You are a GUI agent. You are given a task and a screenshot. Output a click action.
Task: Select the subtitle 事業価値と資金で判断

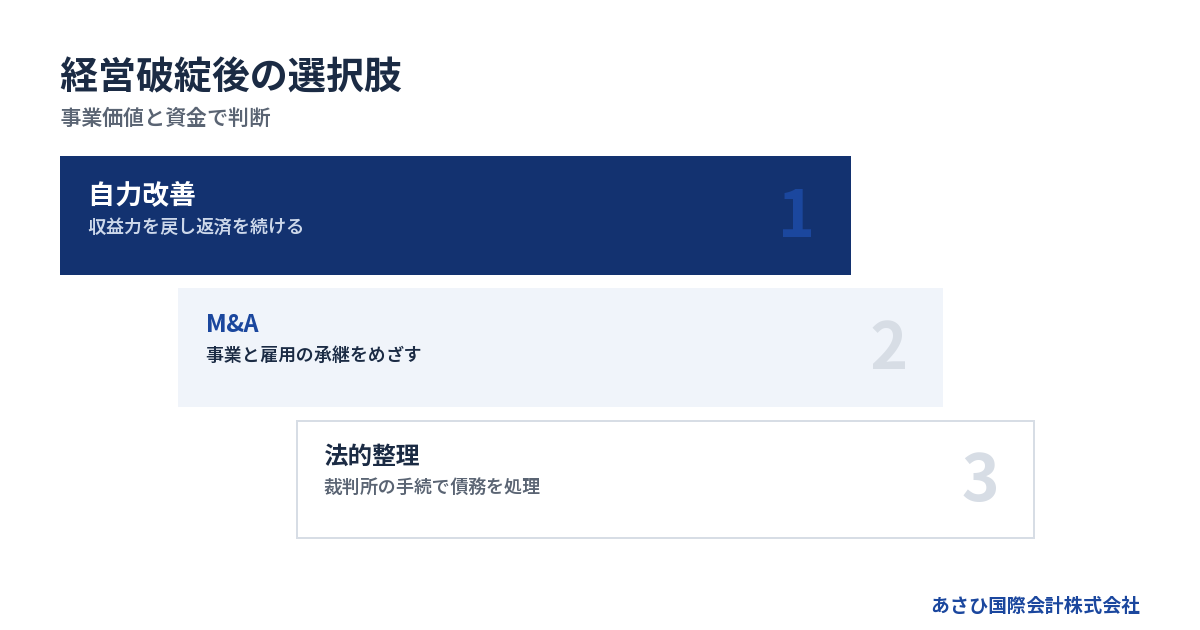[165, 118]
